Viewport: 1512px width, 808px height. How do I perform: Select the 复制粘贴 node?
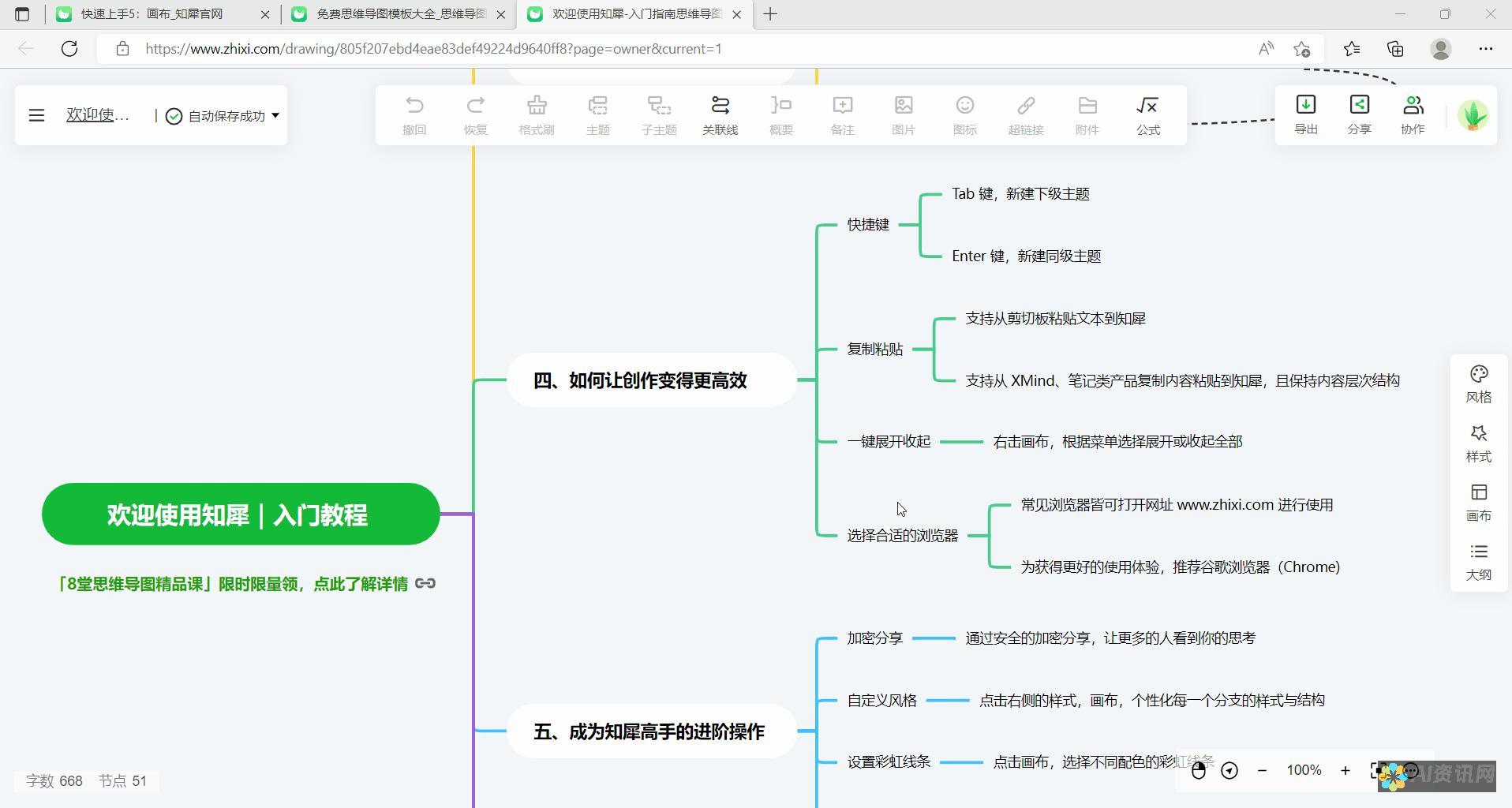(x=875, y=349)
